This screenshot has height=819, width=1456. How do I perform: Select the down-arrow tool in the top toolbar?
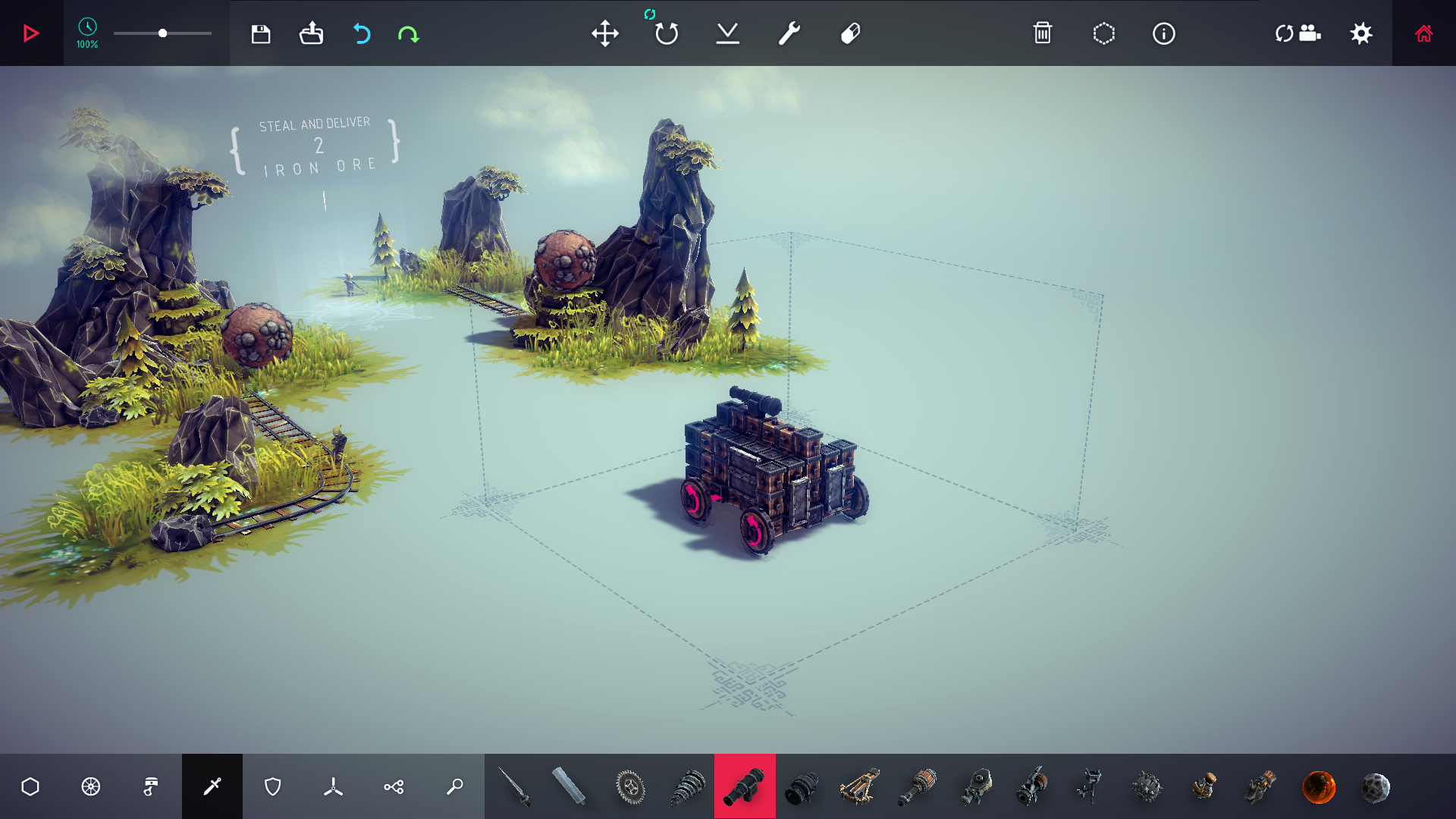[x=728, y=33]
